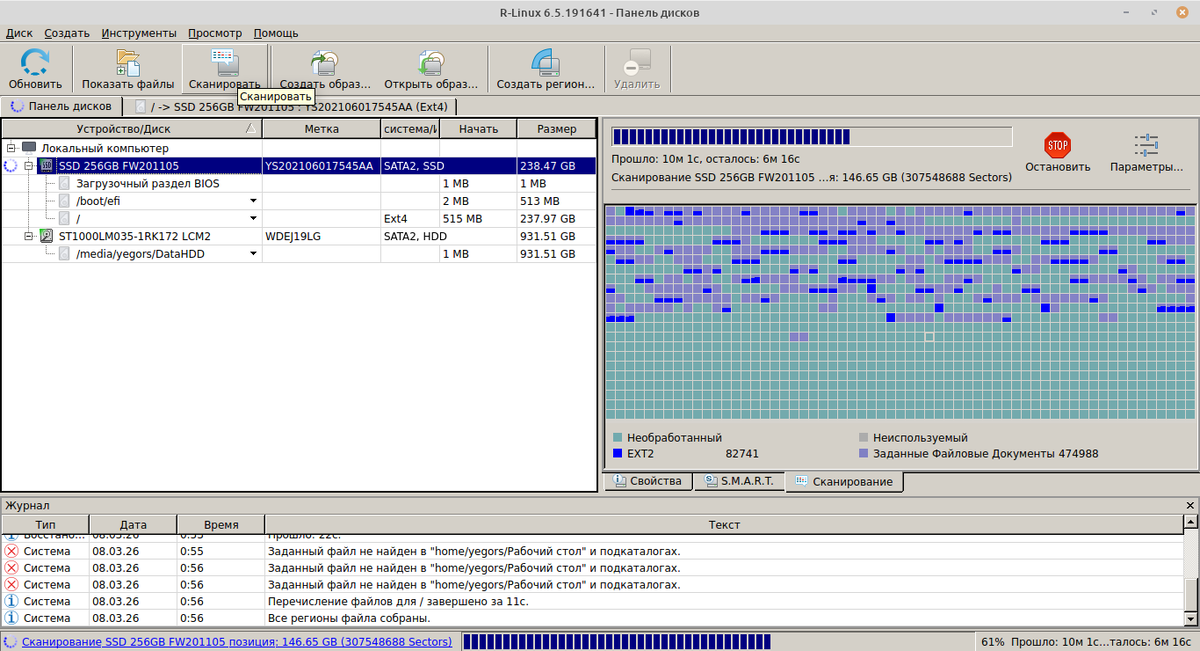Click Создать регион toolbar icon
This screenshot has height=651, width=1200.
[x=546, y=62]
